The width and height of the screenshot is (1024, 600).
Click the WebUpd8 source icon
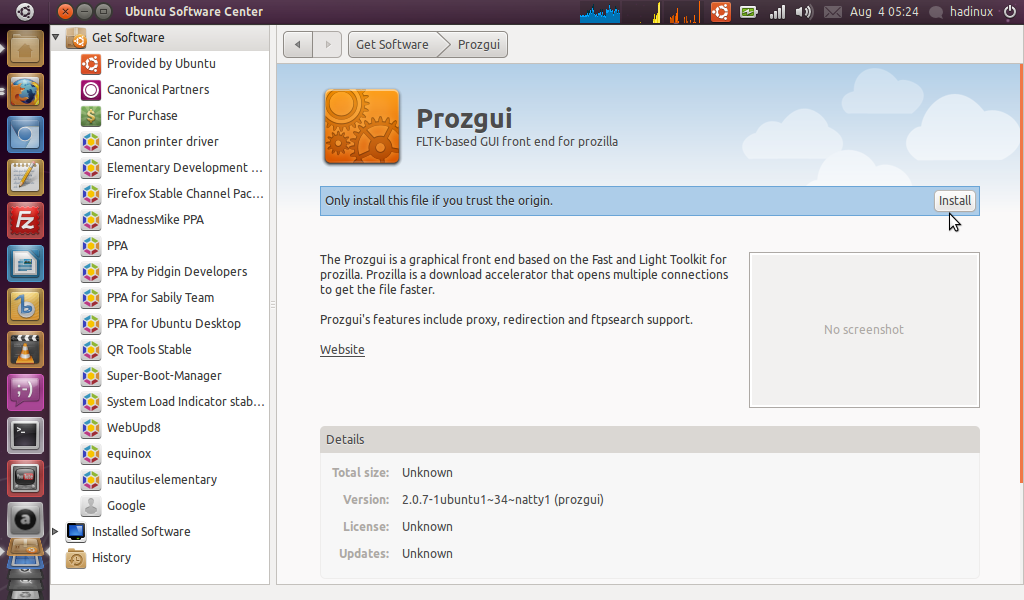[91, 428]
